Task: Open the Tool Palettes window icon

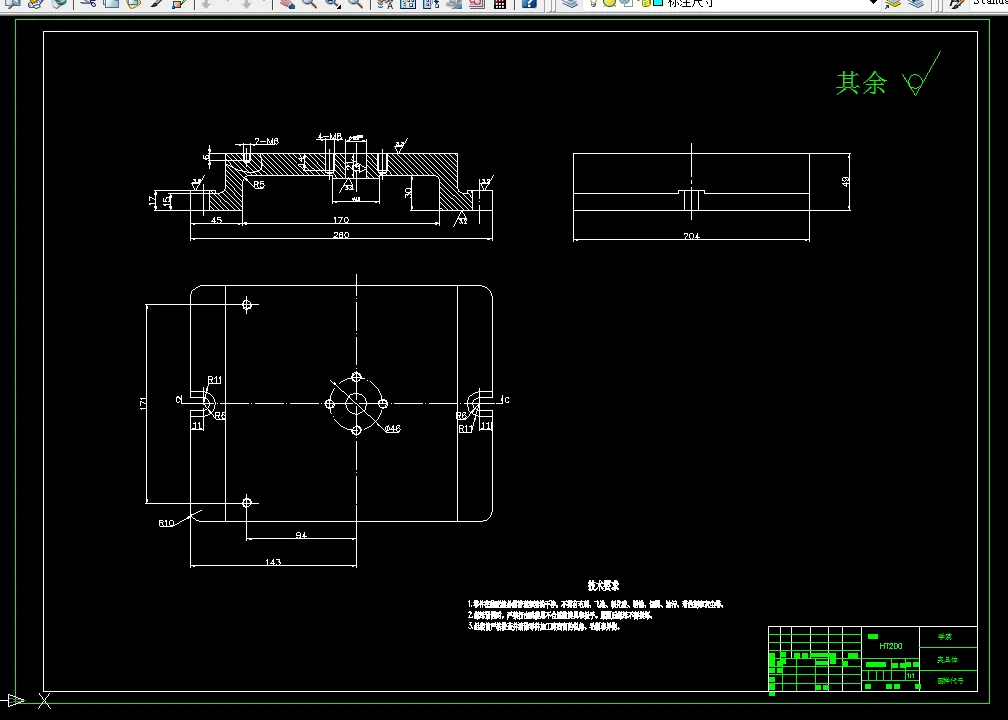Action: (431, 3)
